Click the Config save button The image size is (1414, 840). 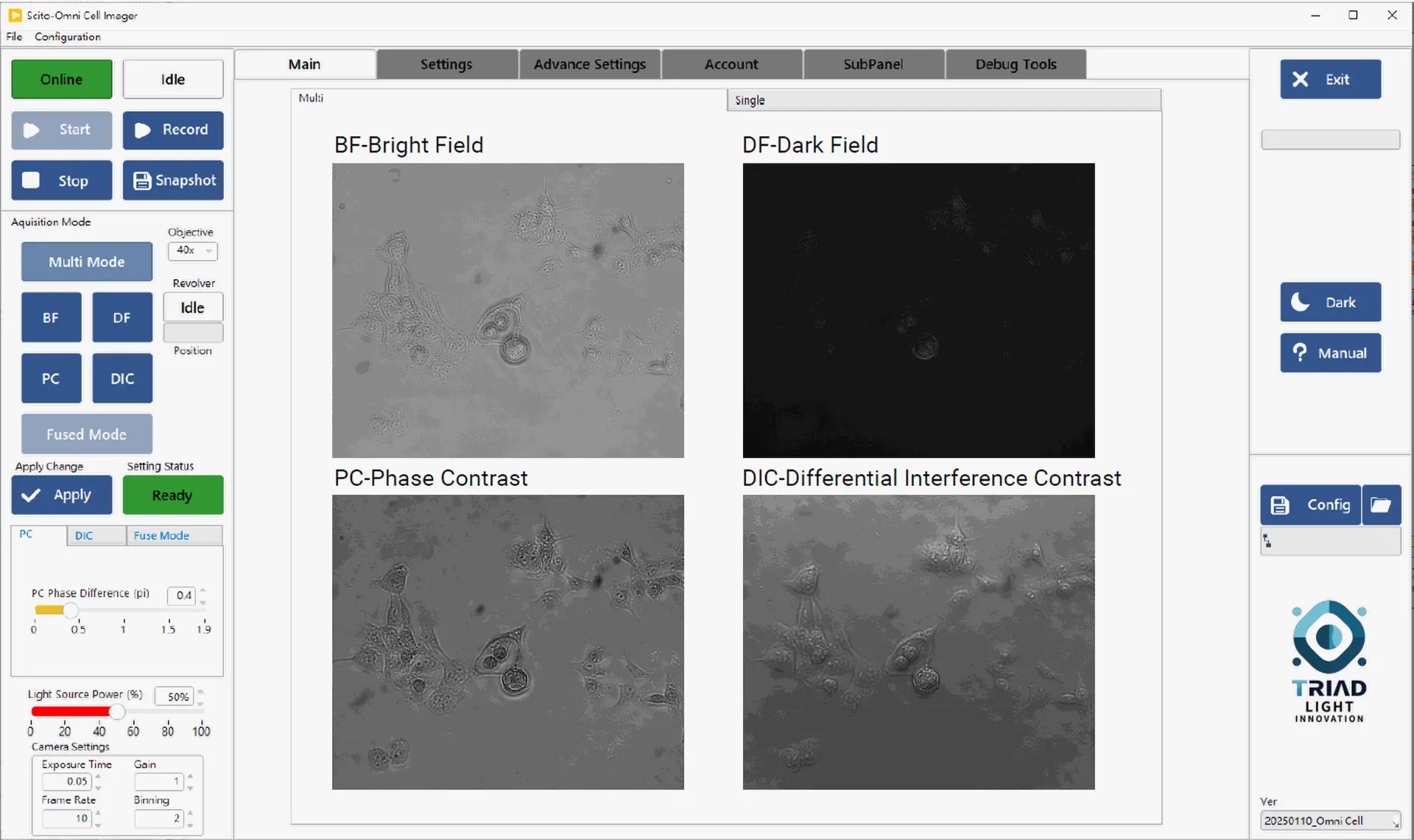point(1311,505)
